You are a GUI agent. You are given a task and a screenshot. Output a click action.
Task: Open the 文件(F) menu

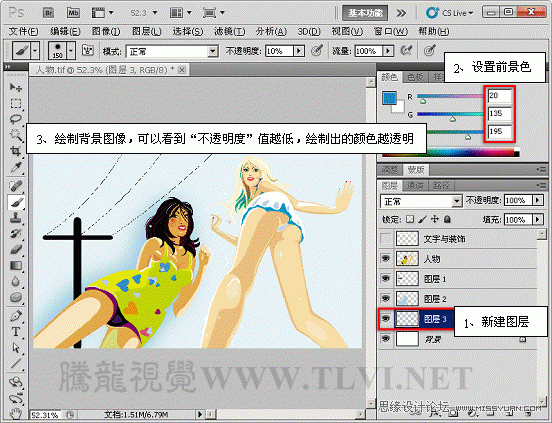coord(23,32)
